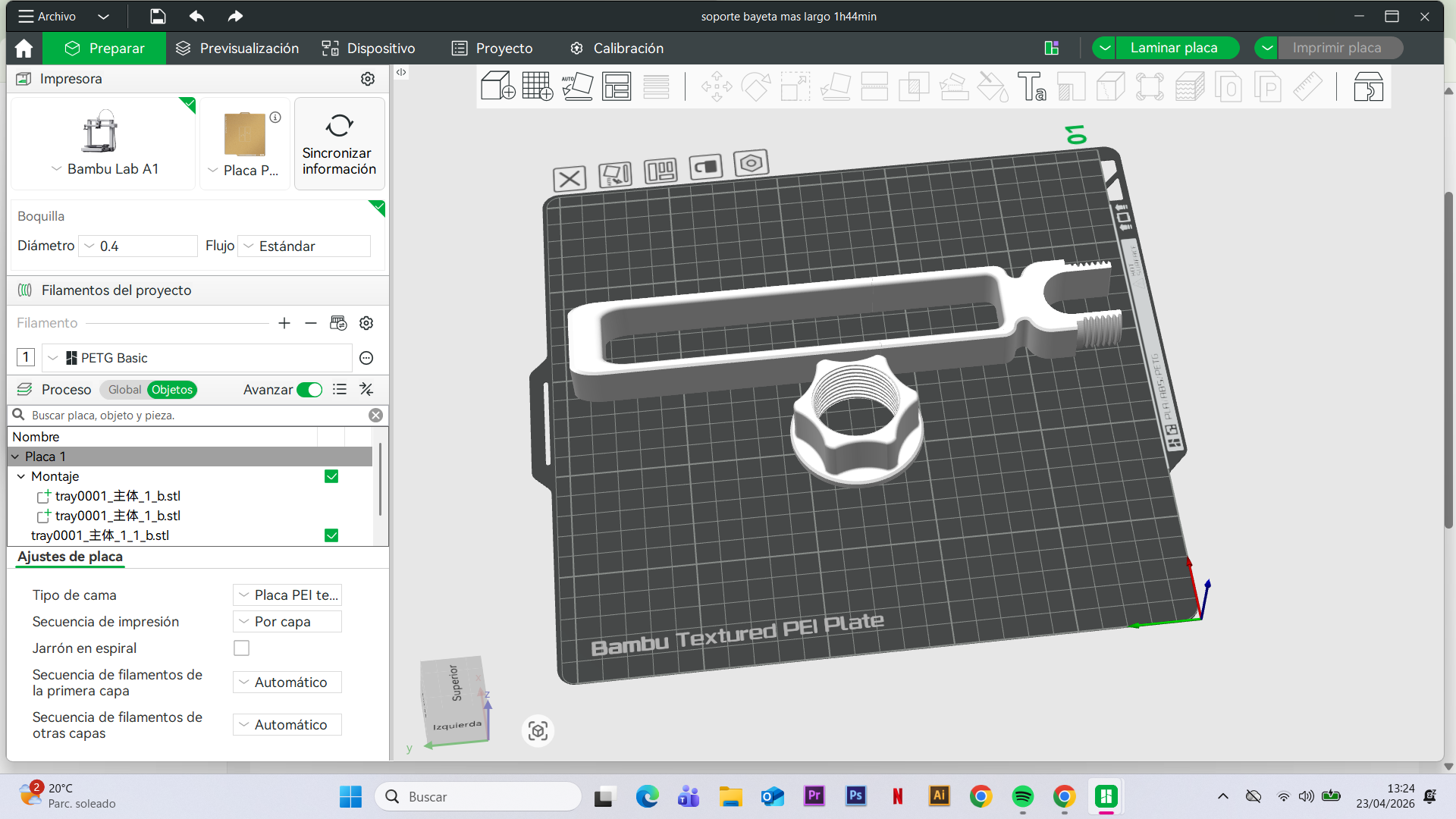Open printer settings gear icon
This screenshot has width=1456, height=819.
click(368, 79)
